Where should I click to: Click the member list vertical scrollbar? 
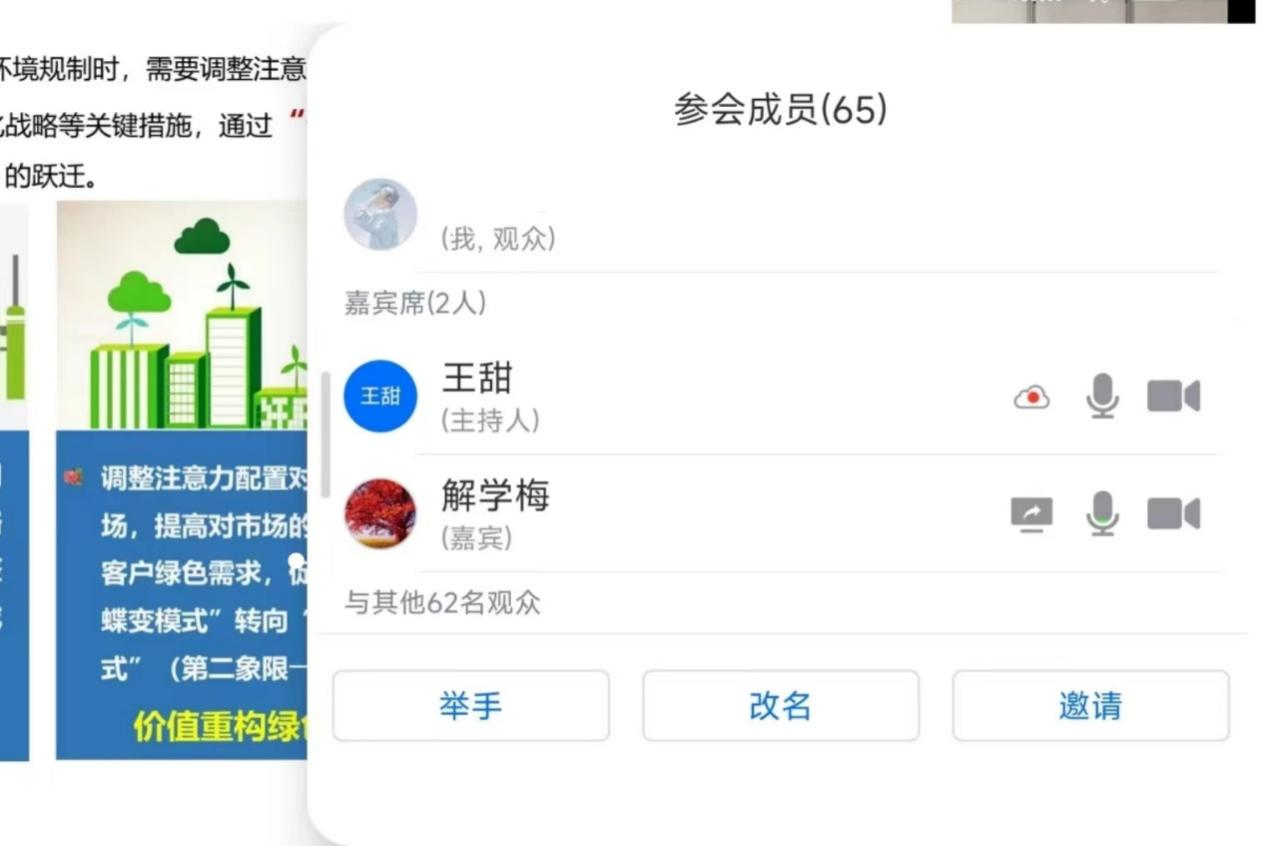(x=325, y=435)
